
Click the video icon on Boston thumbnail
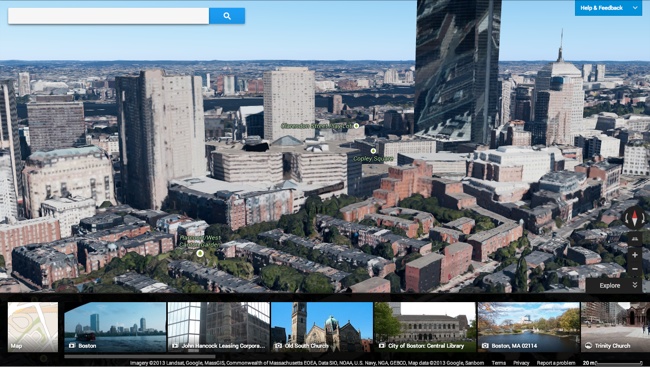pos(72,345)
